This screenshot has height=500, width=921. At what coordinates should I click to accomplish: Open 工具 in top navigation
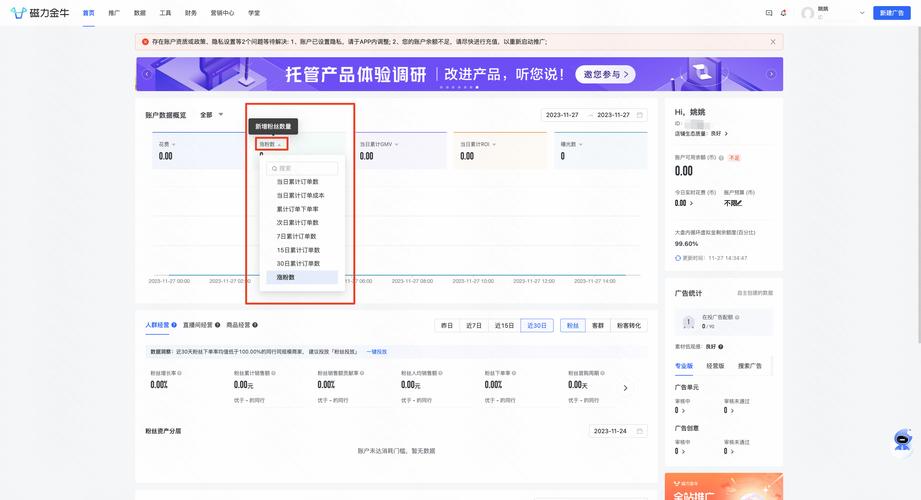pos(165,13)
